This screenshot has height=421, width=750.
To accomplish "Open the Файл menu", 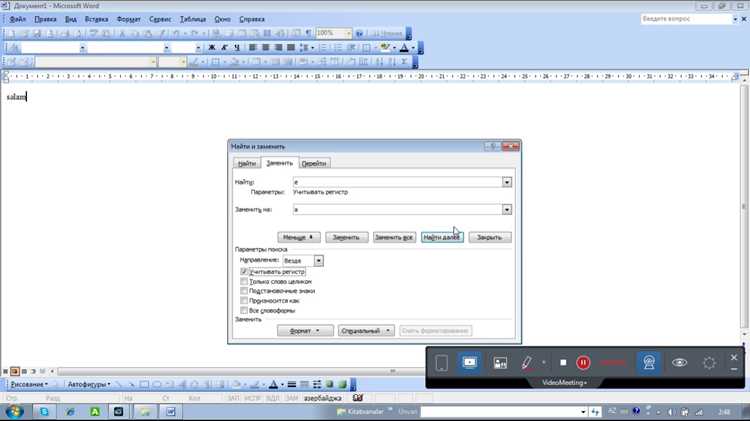I will [x=18, y=19].
